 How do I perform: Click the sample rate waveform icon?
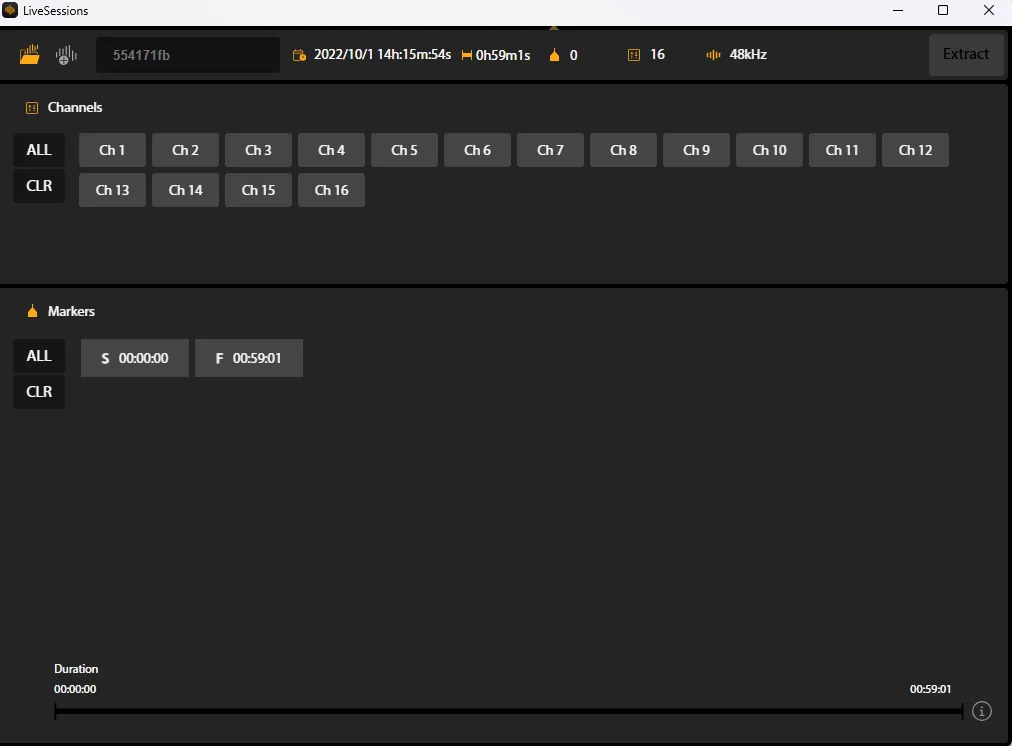[713, 55]
